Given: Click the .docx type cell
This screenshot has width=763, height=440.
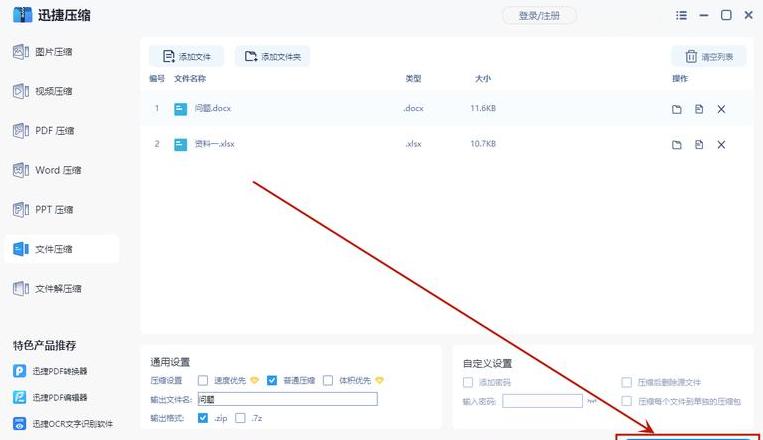Looking at the screenshot, I should click(413, 108).
